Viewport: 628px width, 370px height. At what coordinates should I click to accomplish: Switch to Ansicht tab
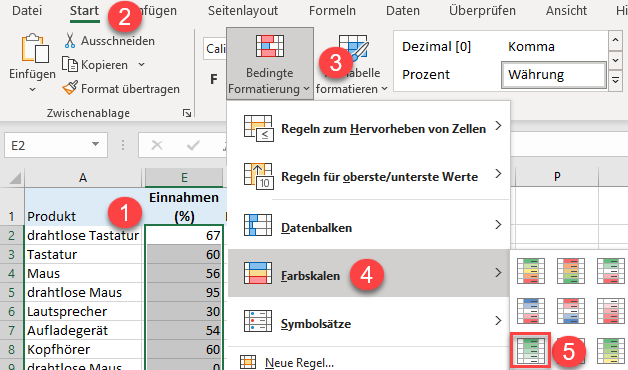[x=566, y=10]
